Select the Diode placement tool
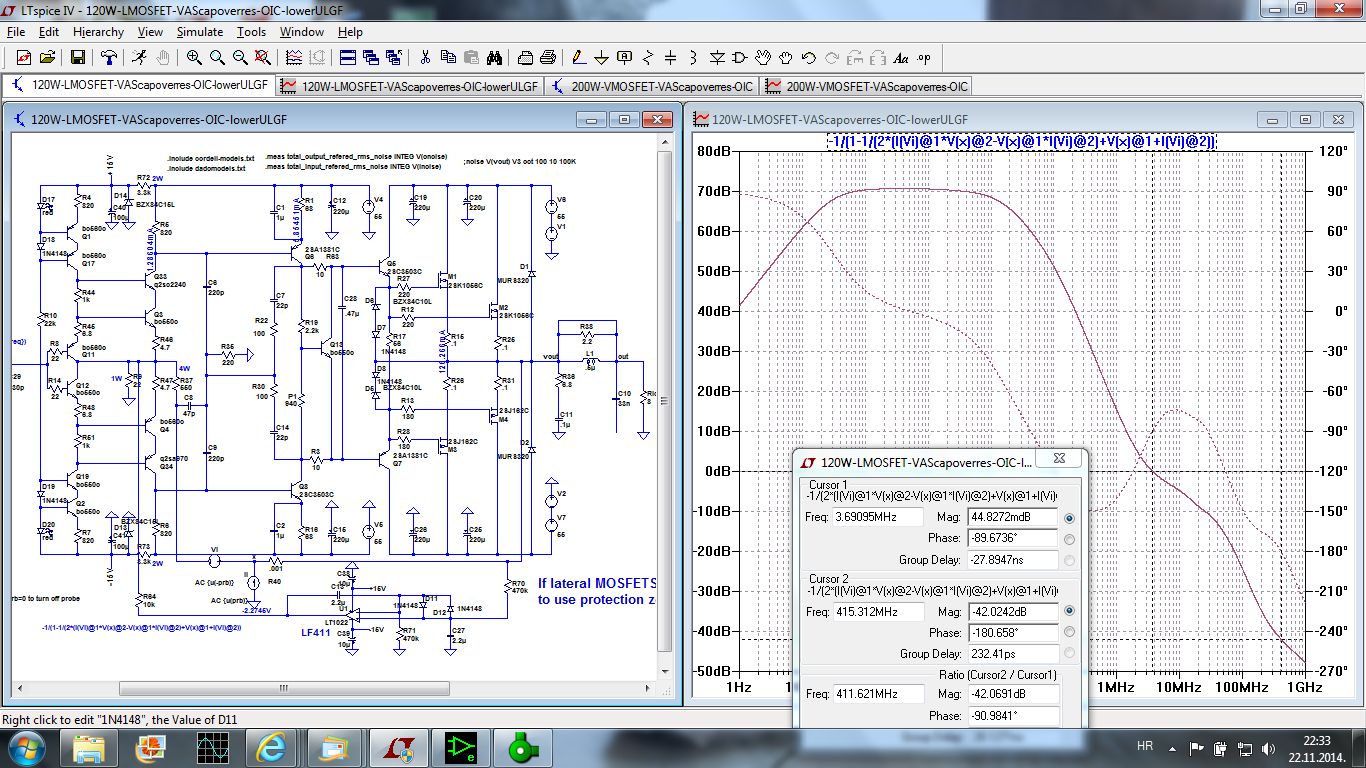 717,57
